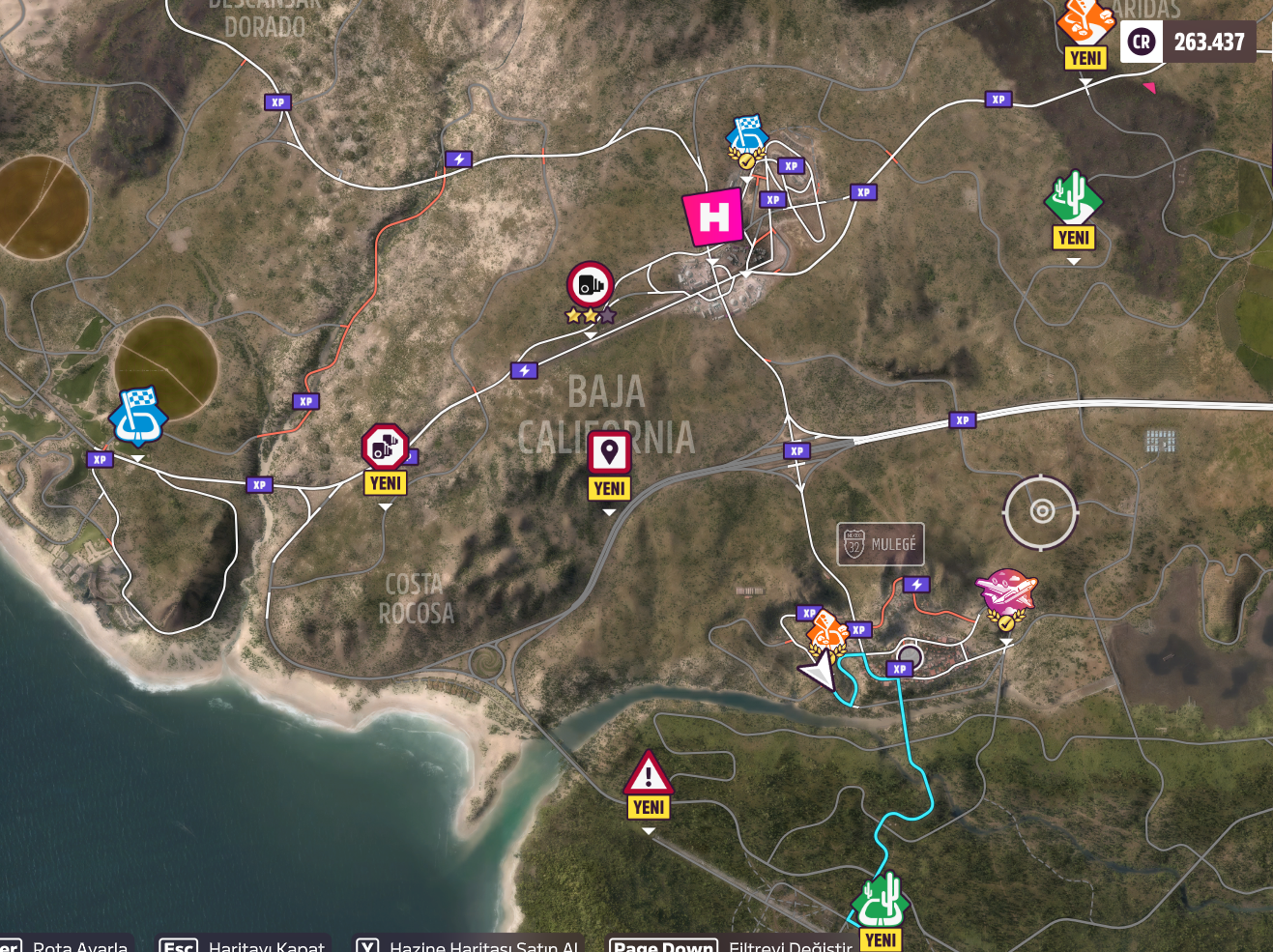The height and width of the screenshot is (952, 1273).
Task: Open the checkered flag race above the pink H
Action: click(746, 141)
